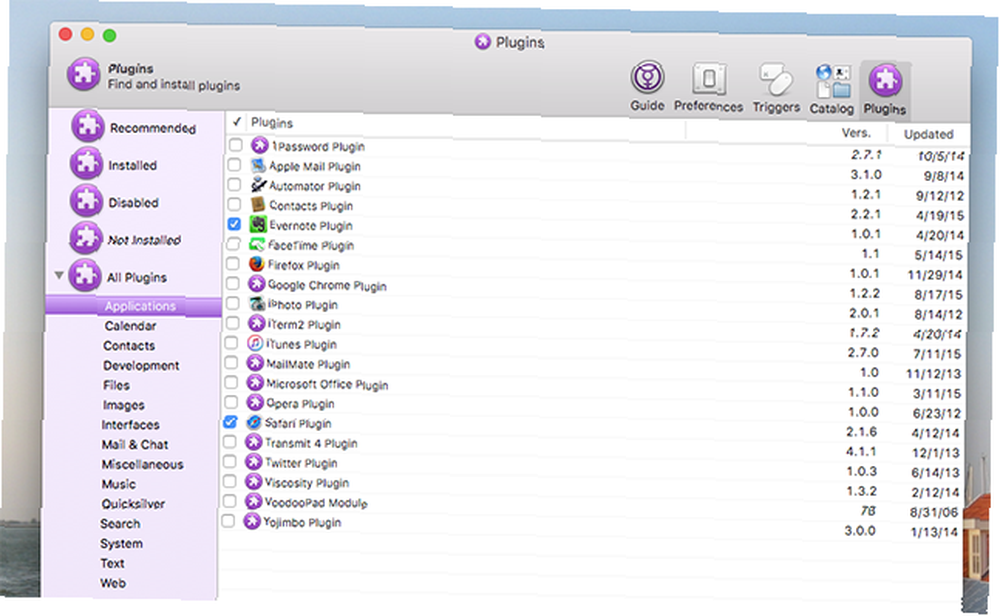Click the Firefox plugin icon
Screen dimensions: 1000x616
[x=257, y=264]
